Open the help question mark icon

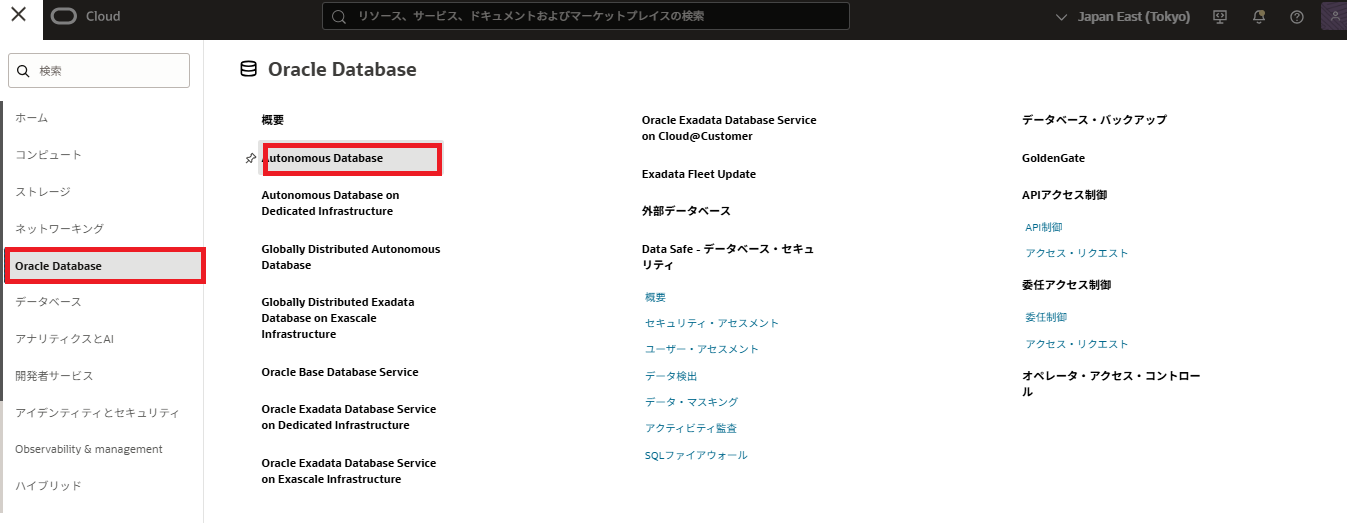click(1297, 17)
